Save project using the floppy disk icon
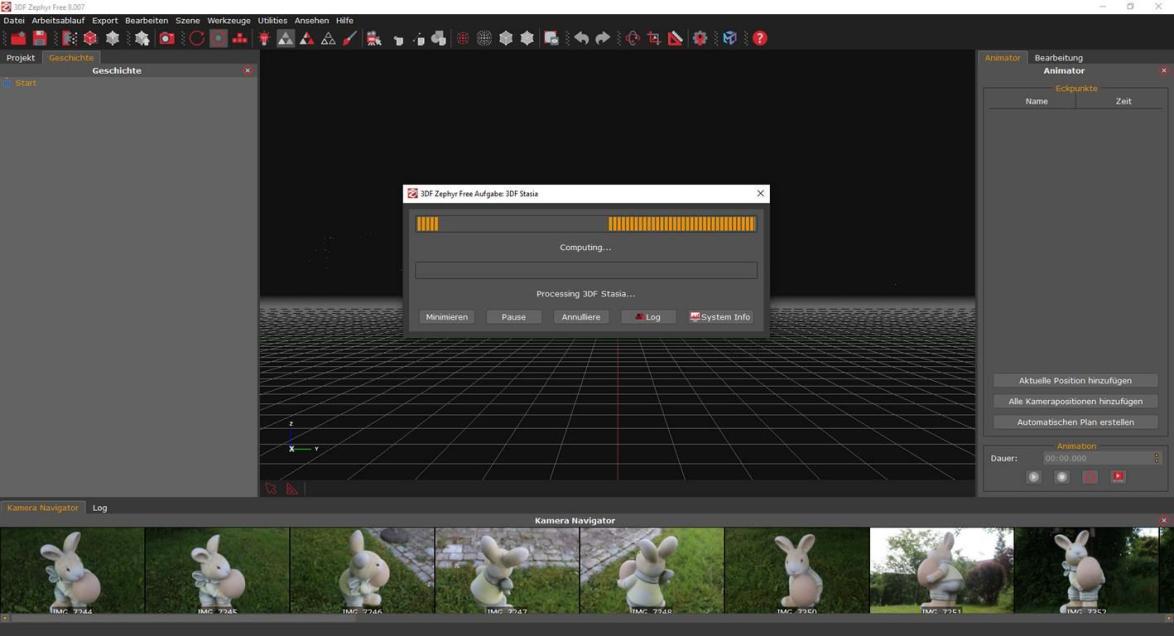 point(40,38)
